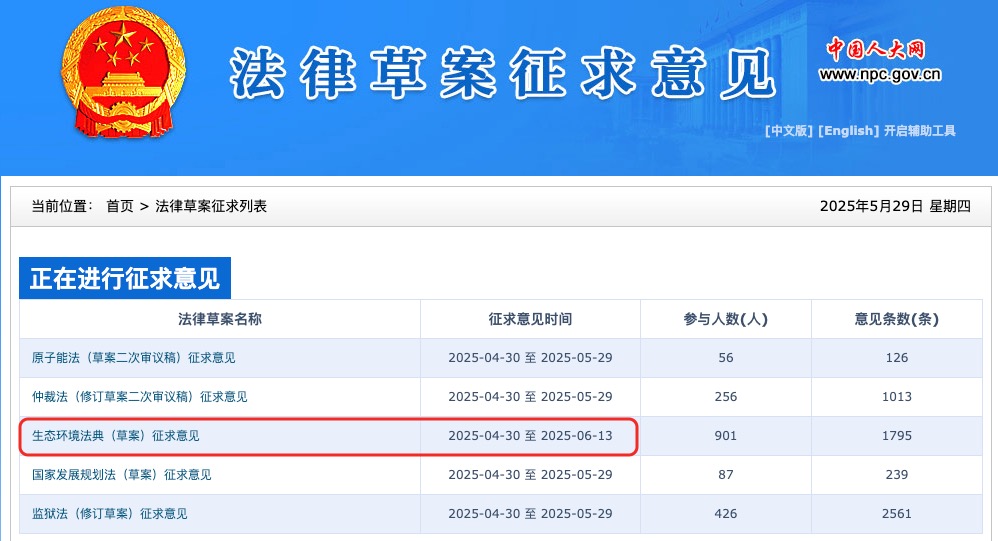Go to 首页 in the breadcrumb
Screen dimensions: 998x541
coord(119,206)
